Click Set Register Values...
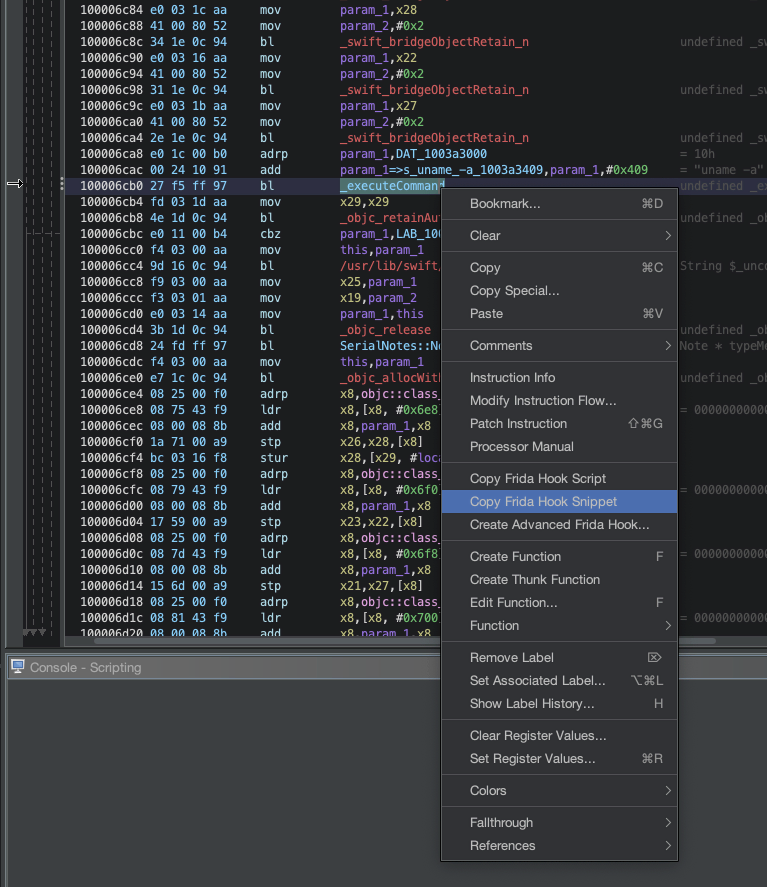The width and height of the screenshot is (767, 887). click(532, 758)
